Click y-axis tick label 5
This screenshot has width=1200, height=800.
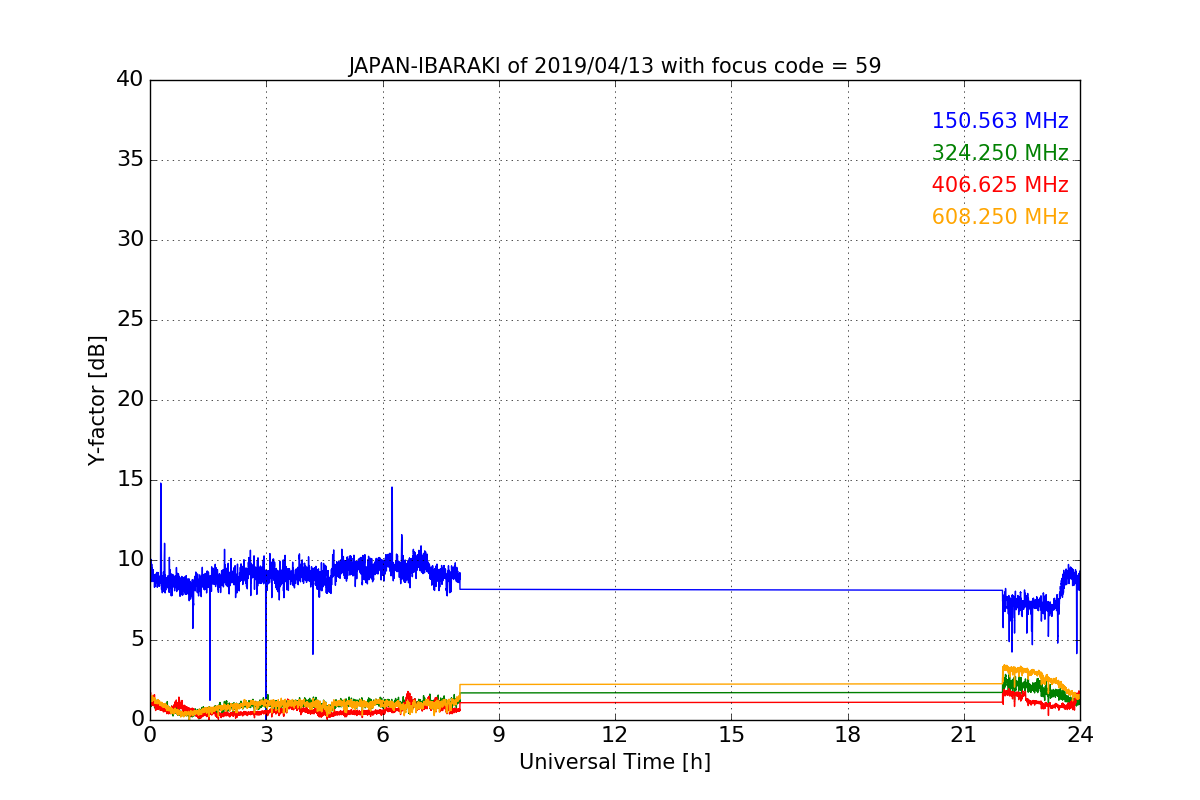(x=136, y=640)
